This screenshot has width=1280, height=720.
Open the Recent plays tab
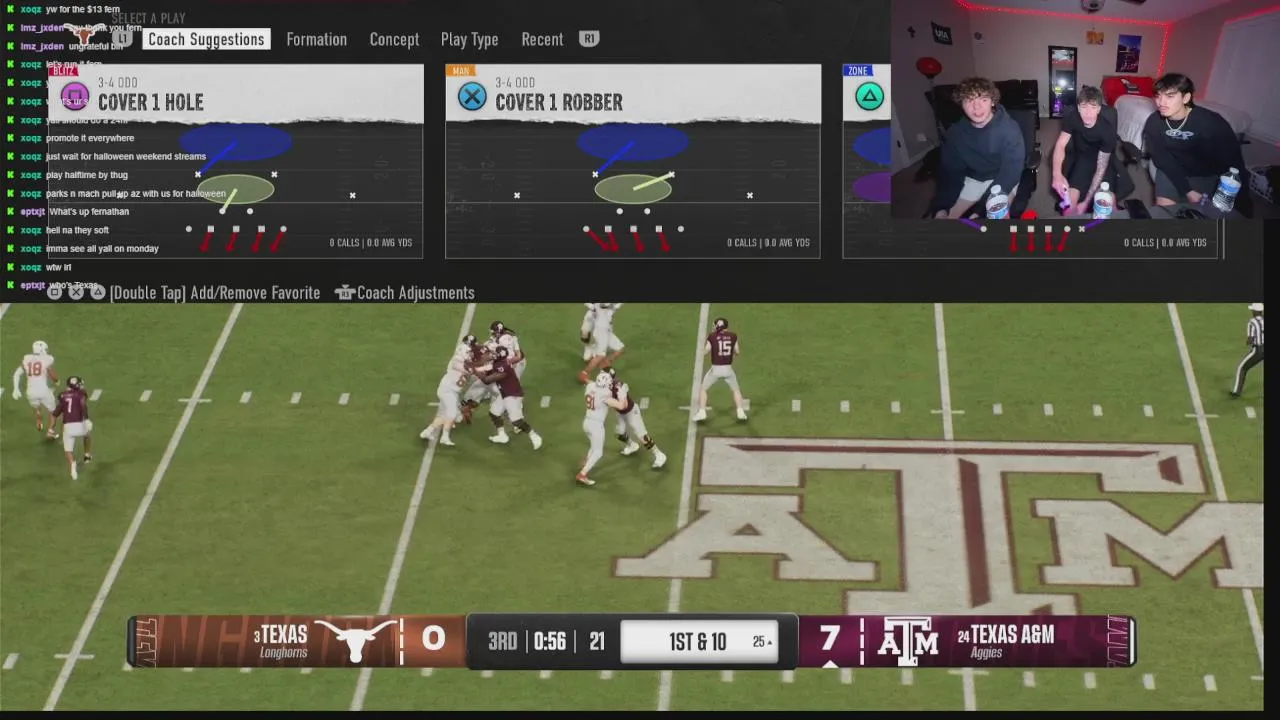542,39
